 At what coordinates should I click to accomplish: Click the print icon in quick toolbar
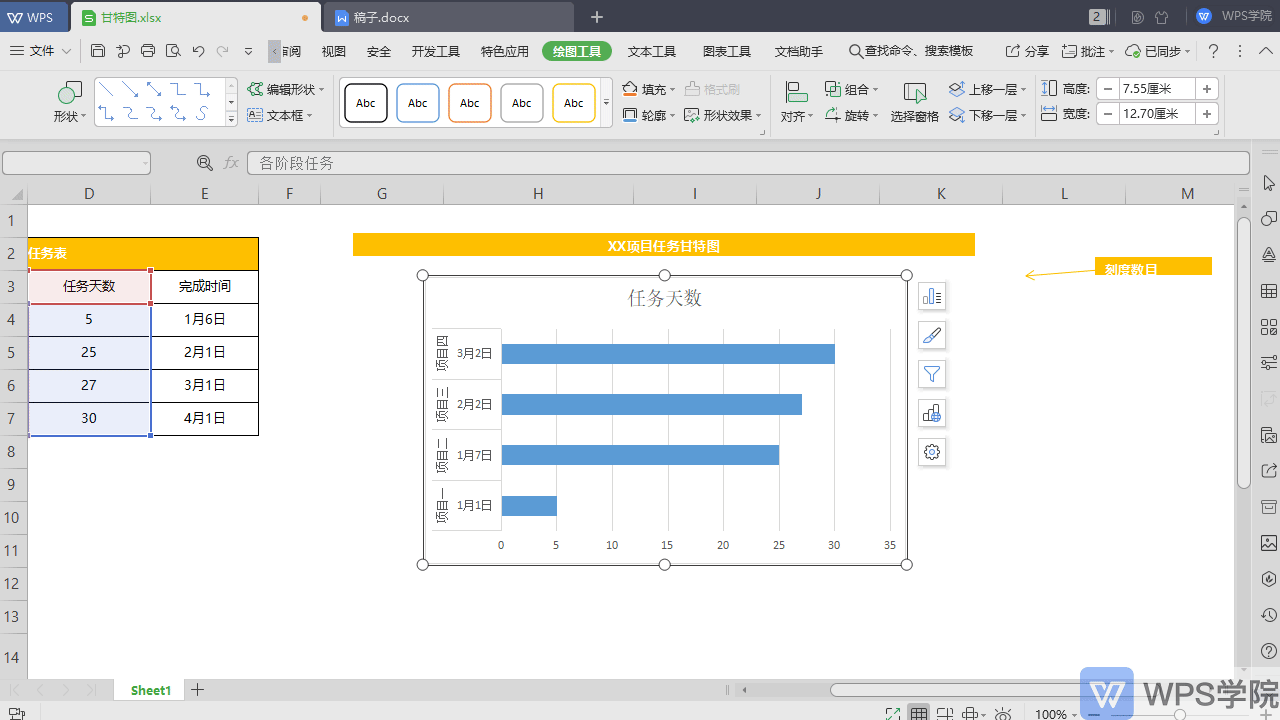[148, 51]
